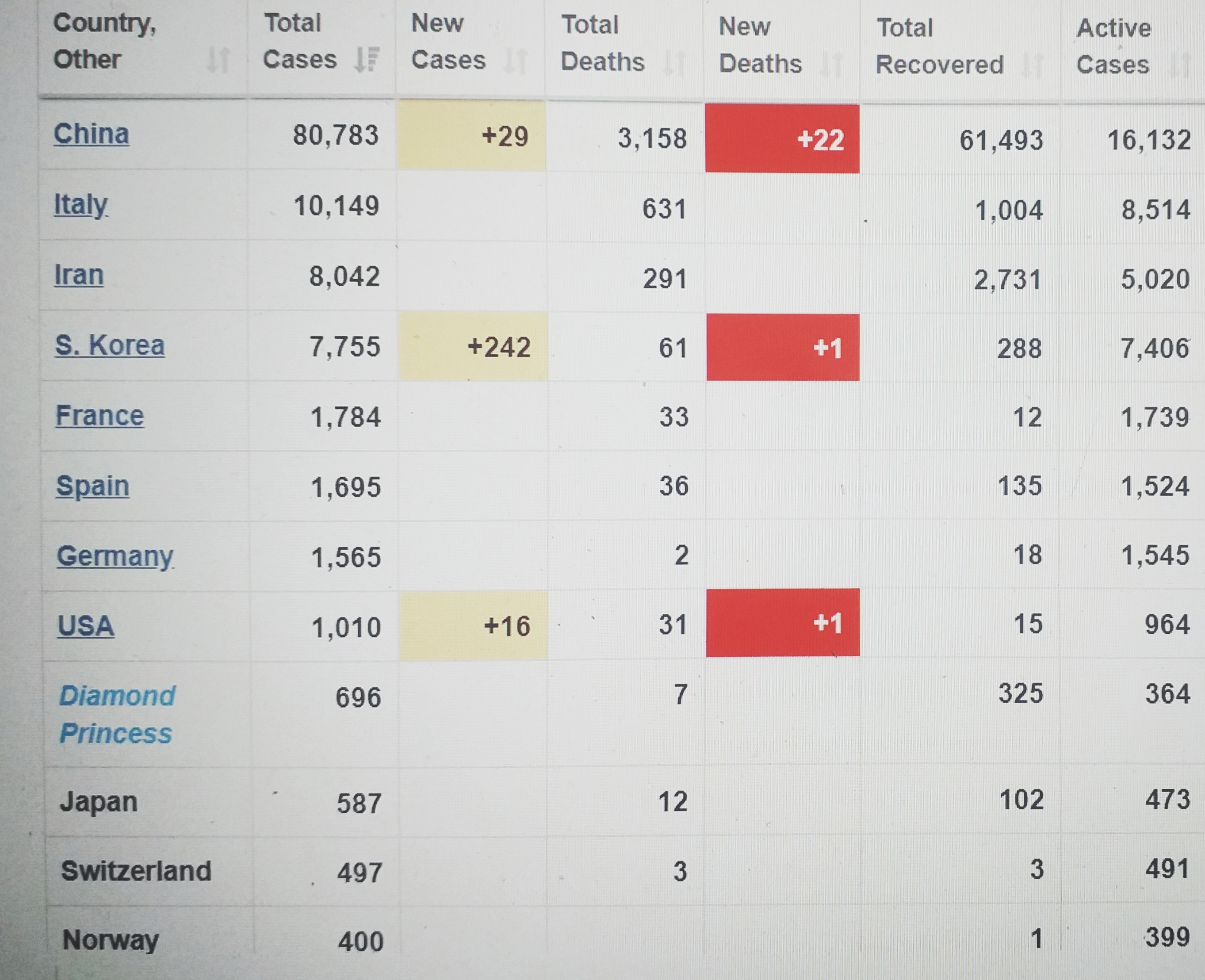Click the Diamond Princess row name

pyautogui.click(x=117, y=715)
